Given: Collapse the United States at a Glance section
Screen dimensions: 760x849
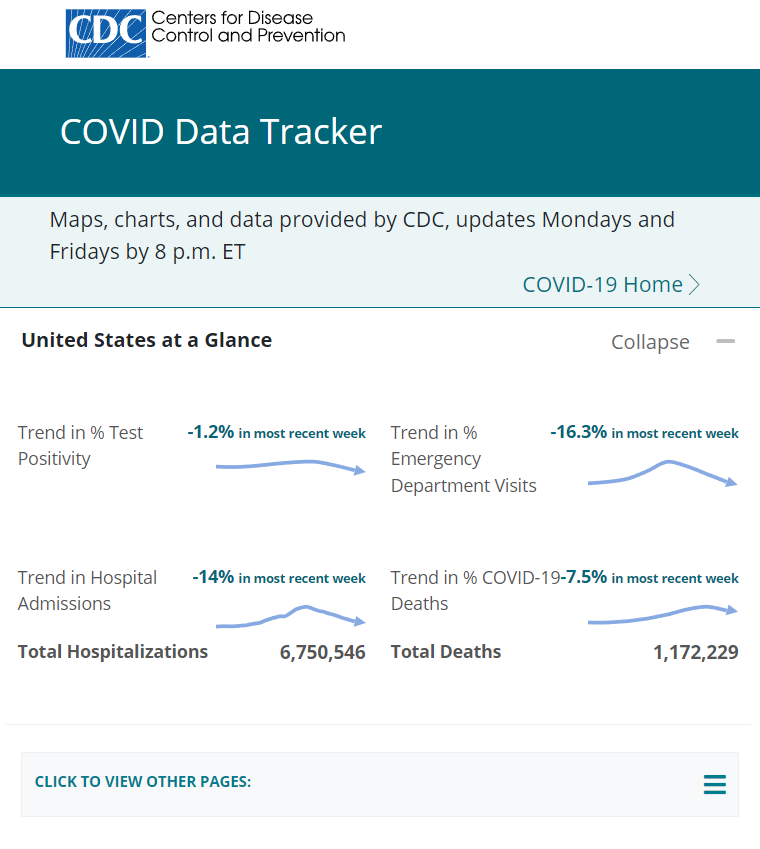Looking at the screenshot, I should [x=650, y=341].
